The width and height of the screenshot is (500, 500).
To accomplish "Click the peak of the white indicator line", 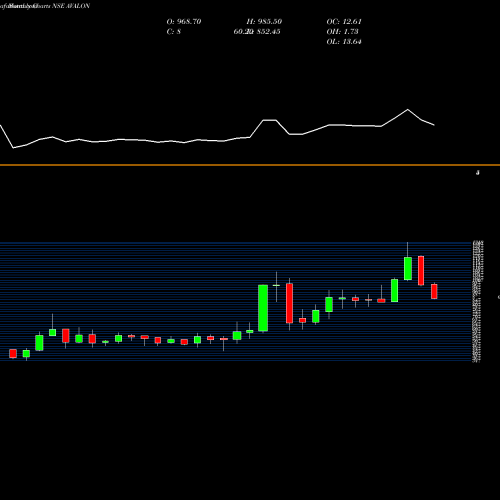I will 407,110.
